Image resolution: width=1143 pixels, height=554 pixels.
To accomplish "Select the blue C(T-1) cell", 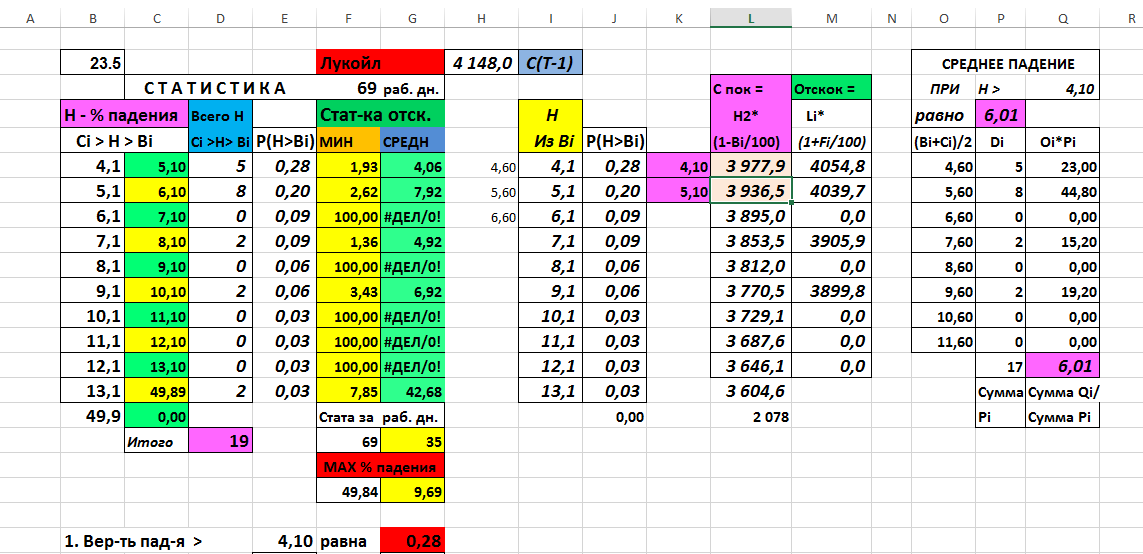I will tap(550, 63).
